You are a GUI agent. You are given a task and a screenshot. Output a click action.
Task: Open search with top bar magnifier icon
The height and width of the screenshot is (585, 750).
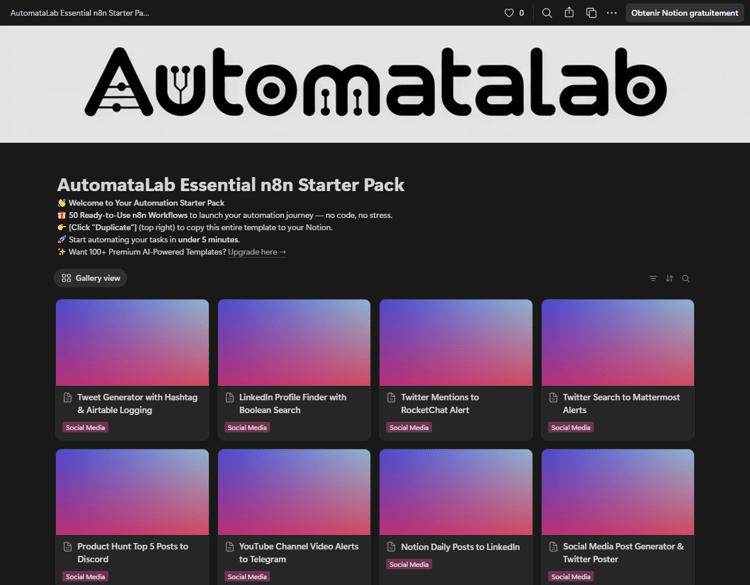click(547, 13)
